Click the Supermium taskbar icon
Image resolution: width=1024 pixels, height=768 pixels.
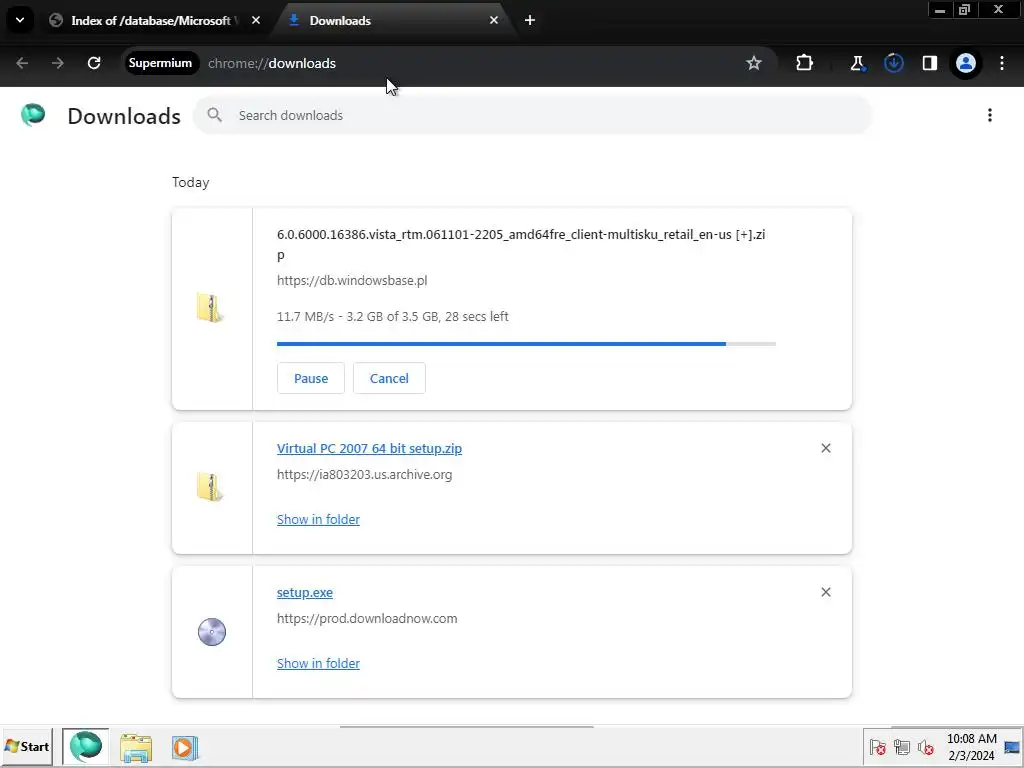click(x=86, y=746)
